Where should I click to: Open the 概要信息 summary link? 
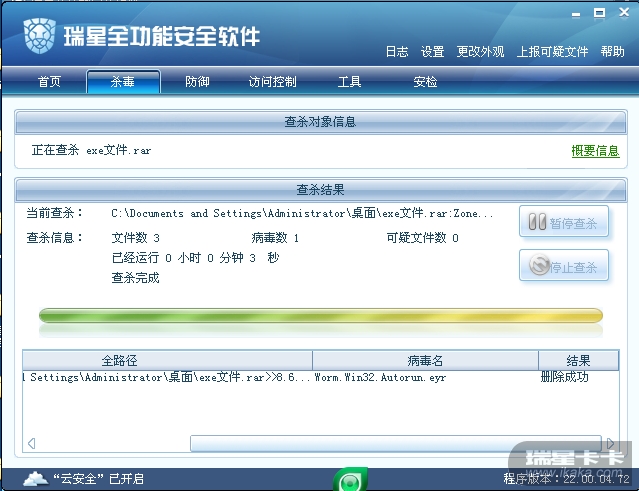click(x=595, y=151)
